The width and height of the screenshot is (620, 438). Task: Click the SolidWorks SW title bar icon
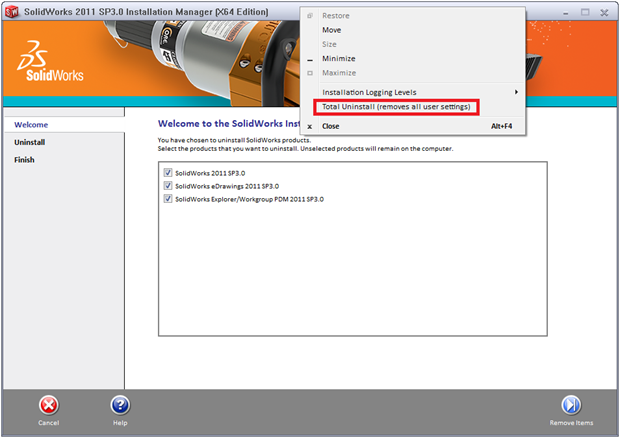tap(12, 12)
